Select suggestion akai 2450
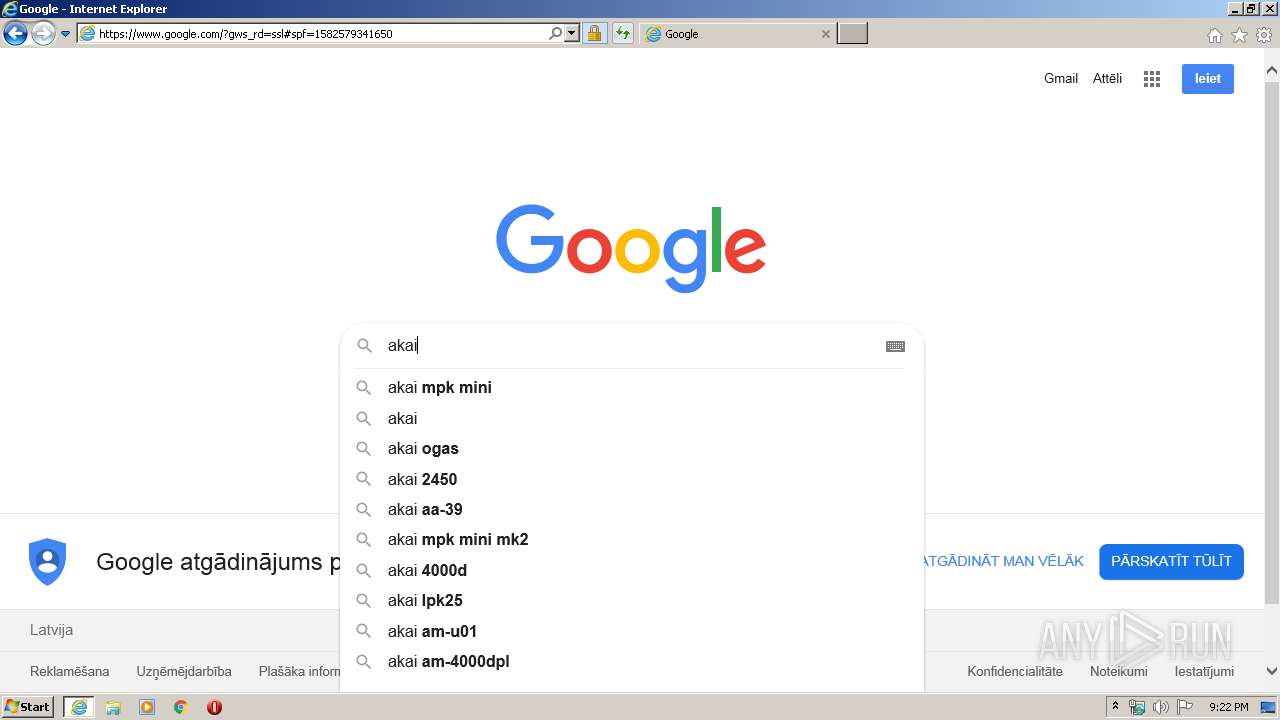Image resolution: width=1280 pixels, height=720 pixels. [x=632, y=479]
